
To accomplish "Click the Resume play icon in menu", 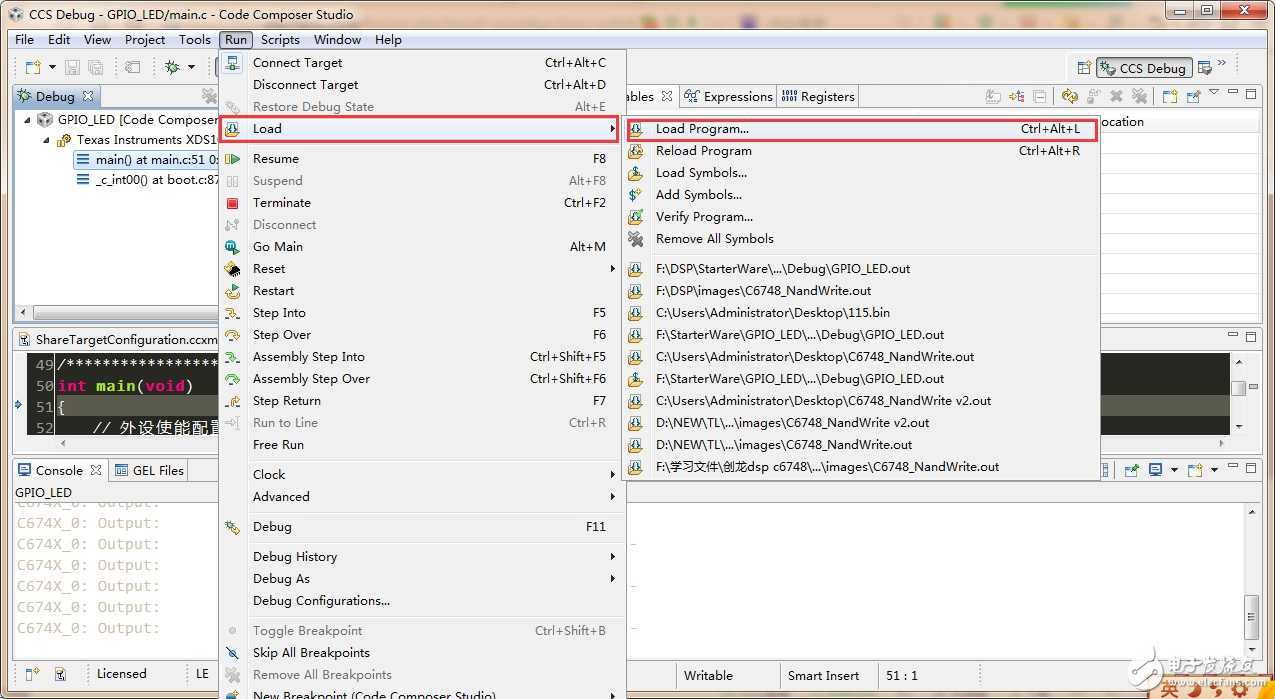I will 233,159.
